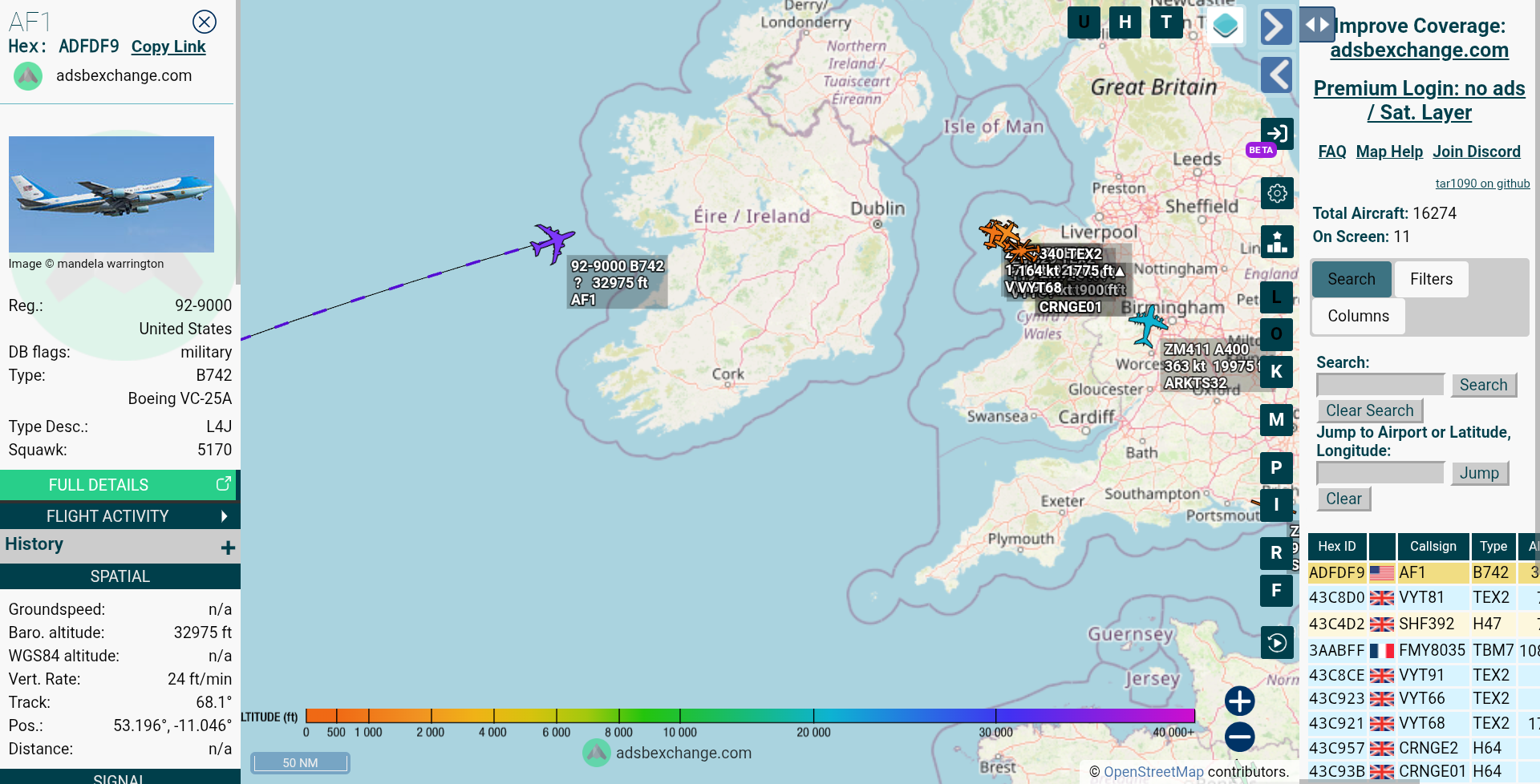Viewport: 1540px width, 784px height.
Task: Open the OpenStreetMap contributors link
Action: pos(1153,772)
